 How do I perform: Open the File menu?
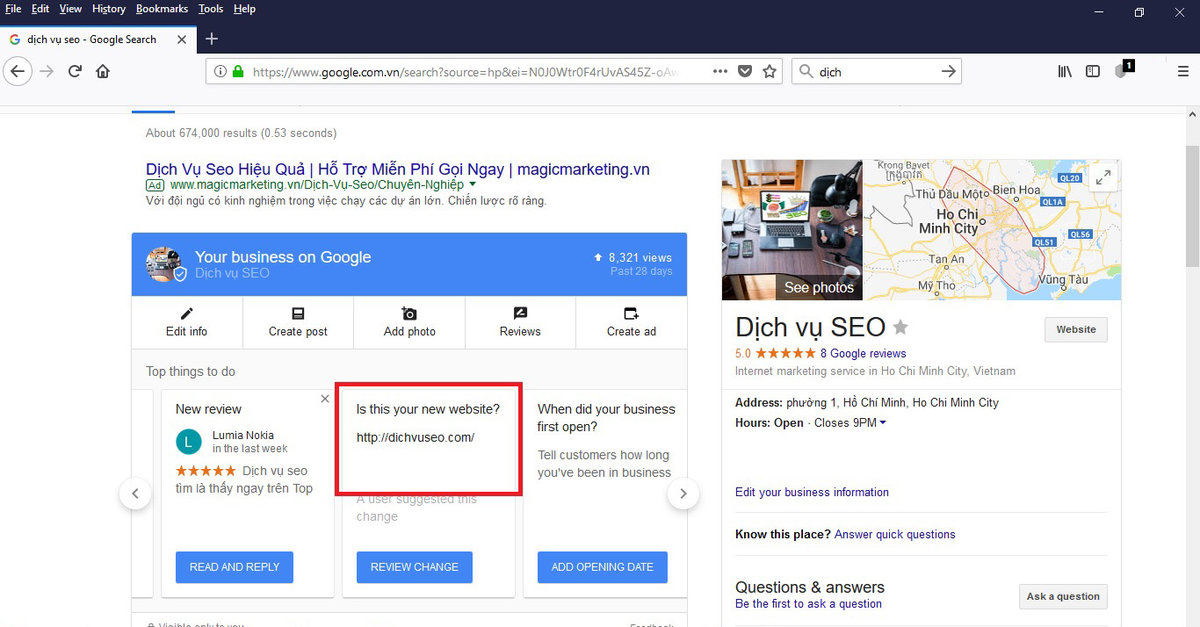[13, 9]
